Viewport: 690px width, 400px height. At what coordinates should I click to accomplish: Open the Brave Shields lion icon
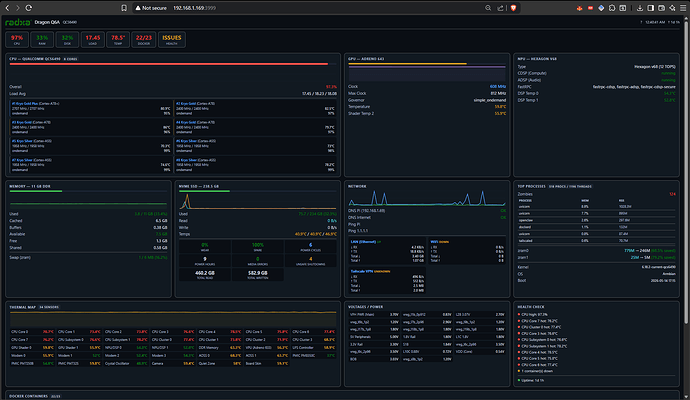513,8
